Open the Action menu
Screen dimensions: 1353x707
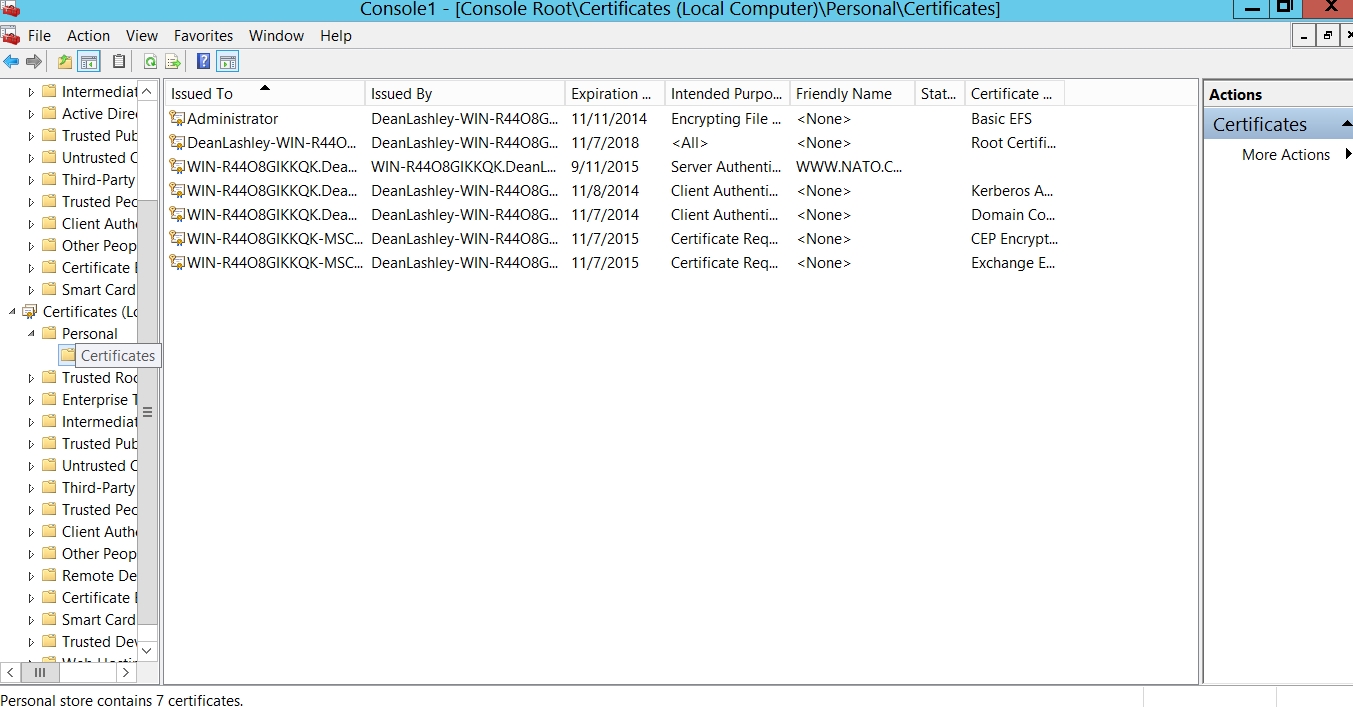(x=88, y=35)
